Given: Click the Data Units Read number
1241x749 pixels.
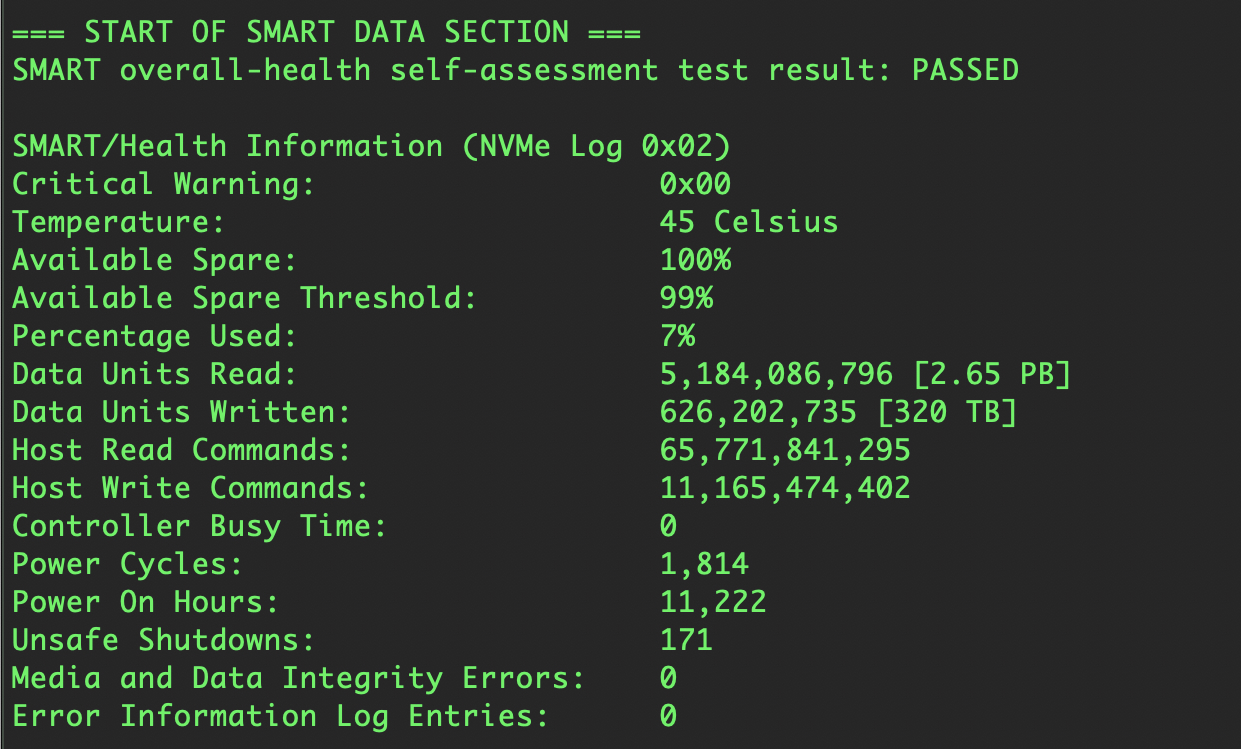Looking at the screenshot, I should coord(776,374).
